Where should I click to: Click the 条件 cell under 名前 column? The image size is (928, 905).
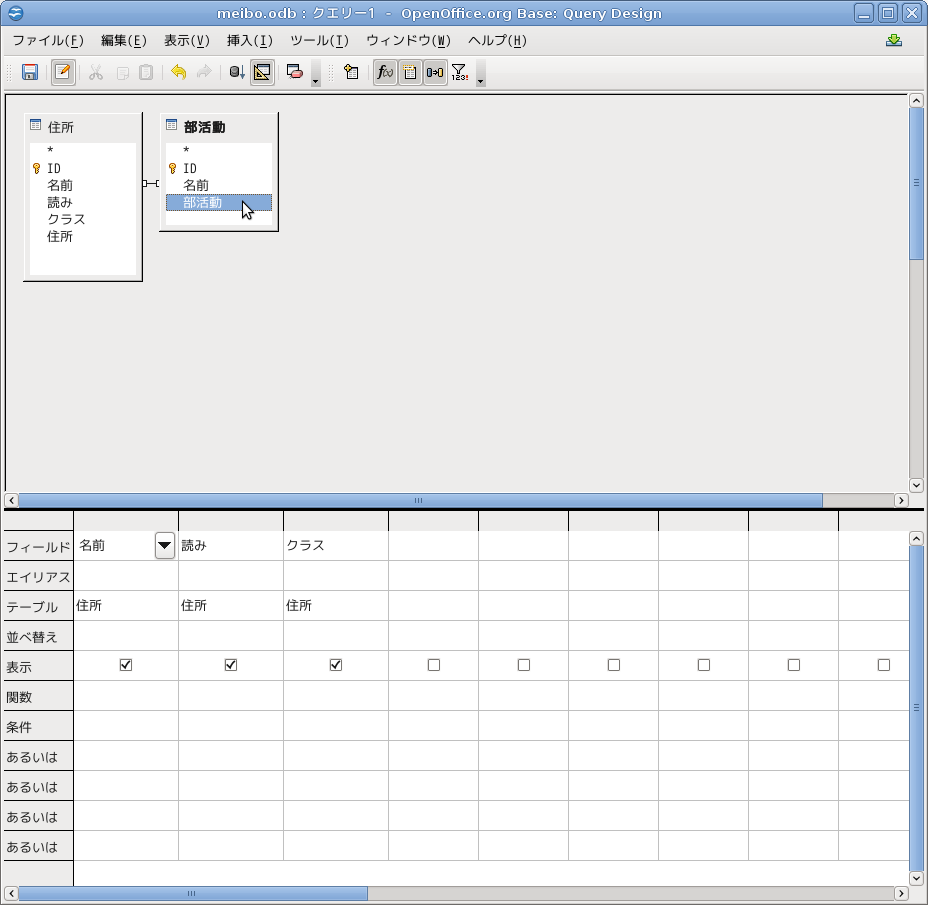tap(126, 726)
